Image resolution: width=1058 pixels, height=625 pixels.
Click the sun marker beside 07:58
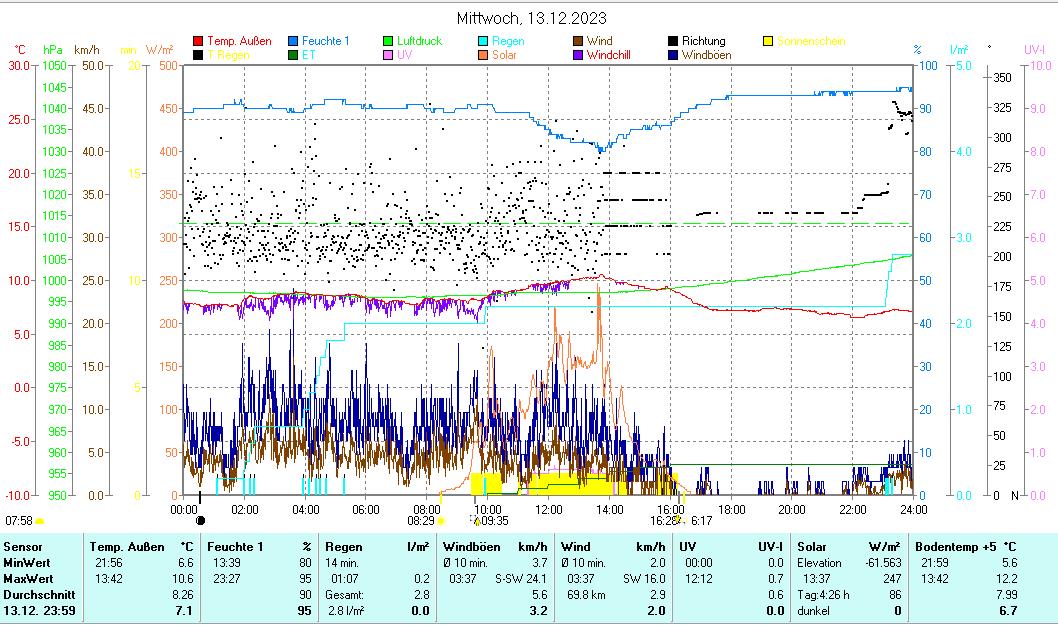tap(40, 521)
